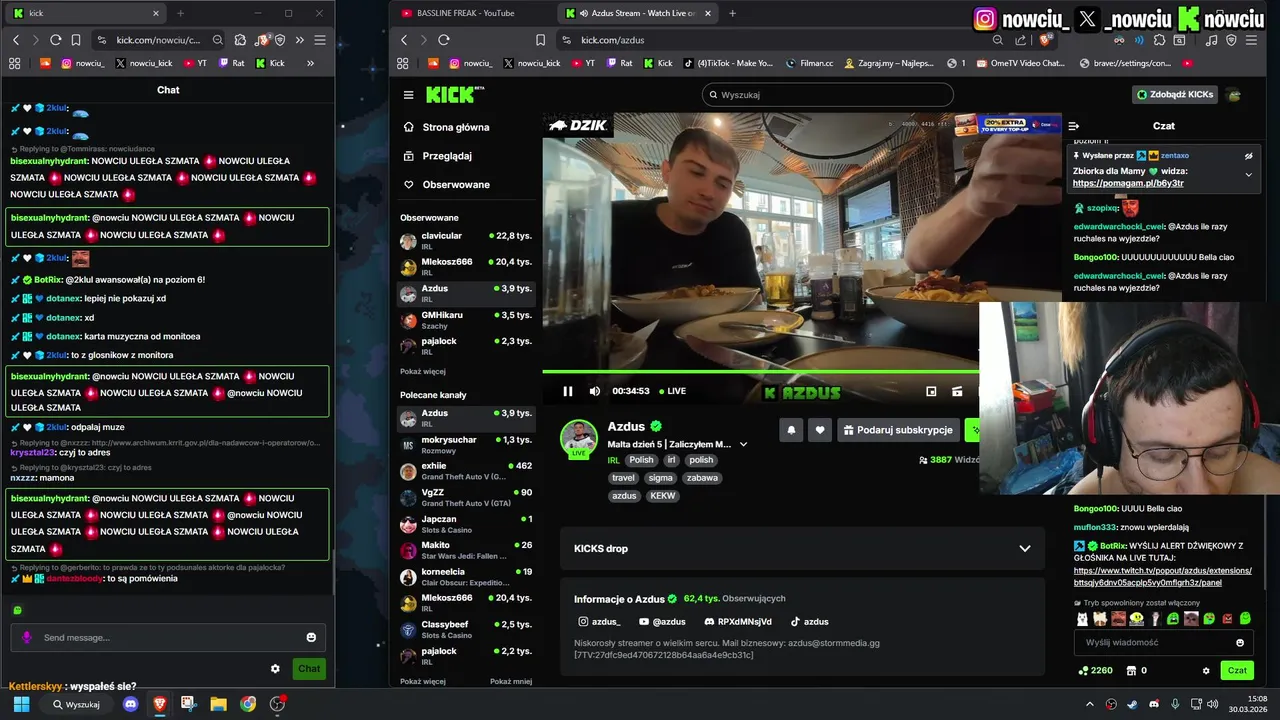This screenshot has height=720, width=1280.
Task: Select the 'KEKW' tag
Action: 662,496
